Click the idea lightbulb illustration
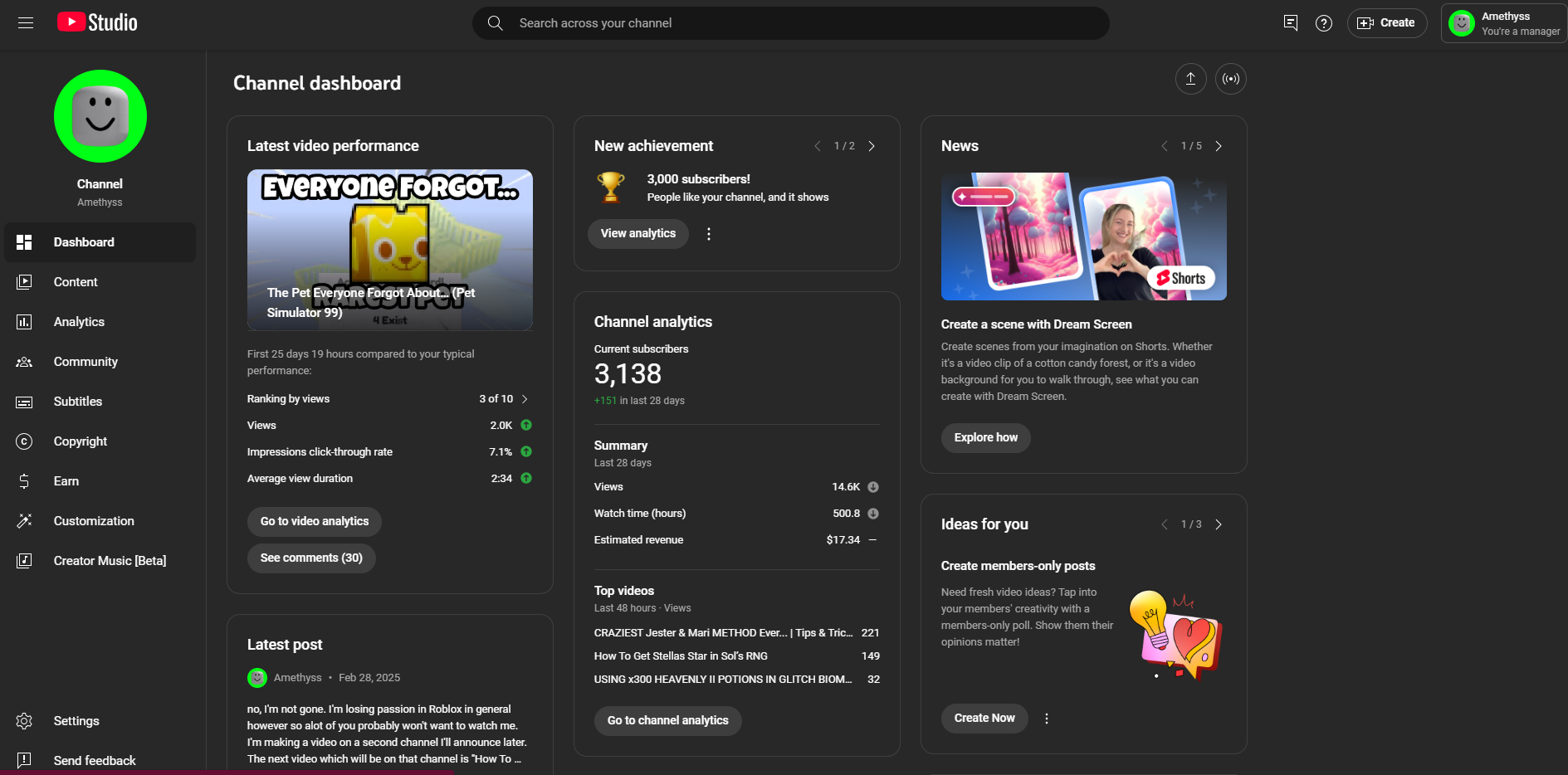1568x775 pixels. pyautogui.click(x=1176, y=635)
